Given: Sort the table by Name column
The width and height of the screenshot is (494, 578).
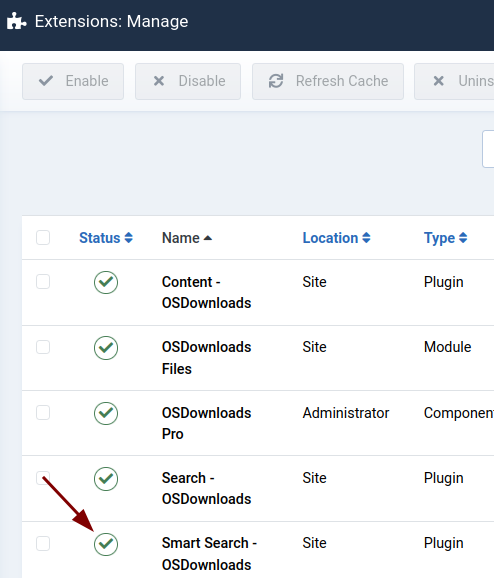Looking at the screenshot, I should [187, 238].
